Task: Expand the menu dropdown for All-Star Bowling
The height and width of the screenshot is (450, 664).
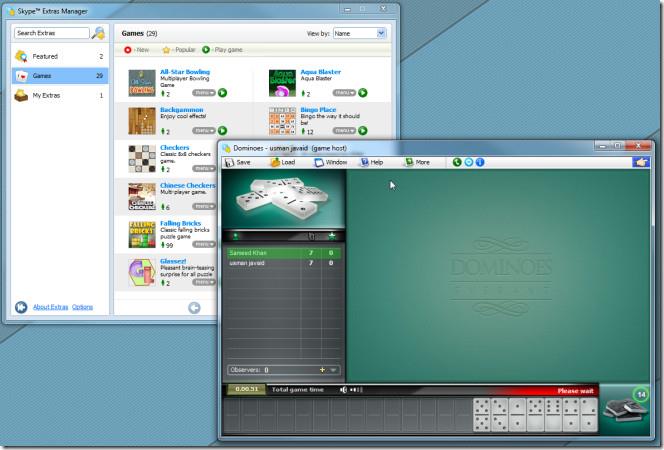Action: tap(204, 93)
